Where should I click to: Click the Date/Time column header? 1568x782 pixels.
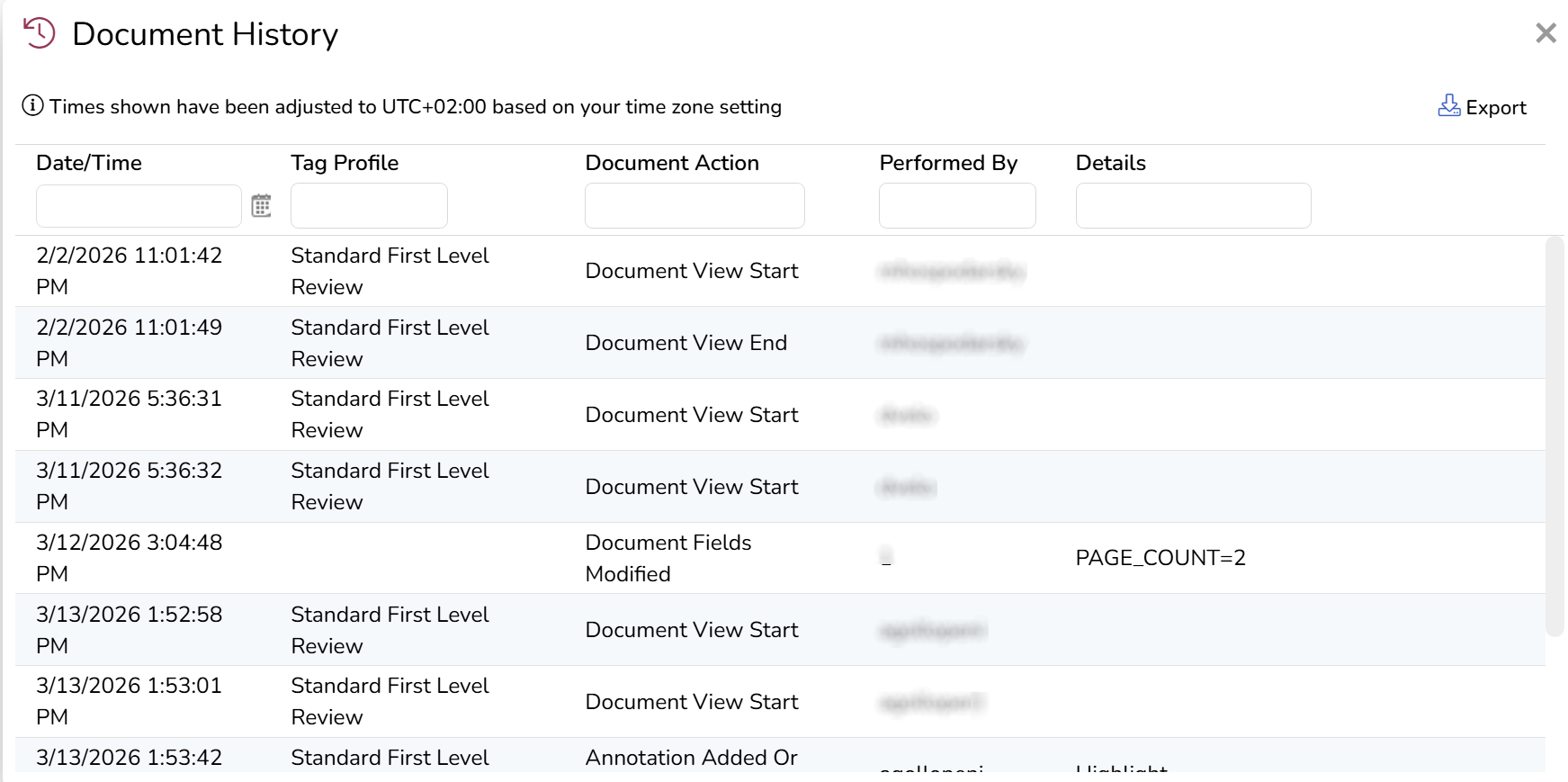pyautogui.click(x=89, y=163)
